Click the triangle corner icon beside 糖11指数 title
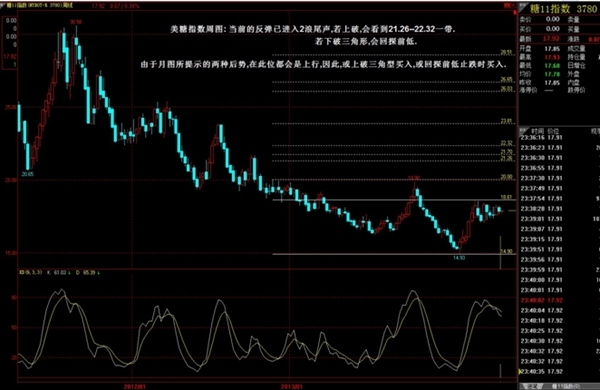Viewport: 600px width, 390px height. (523, 7)
